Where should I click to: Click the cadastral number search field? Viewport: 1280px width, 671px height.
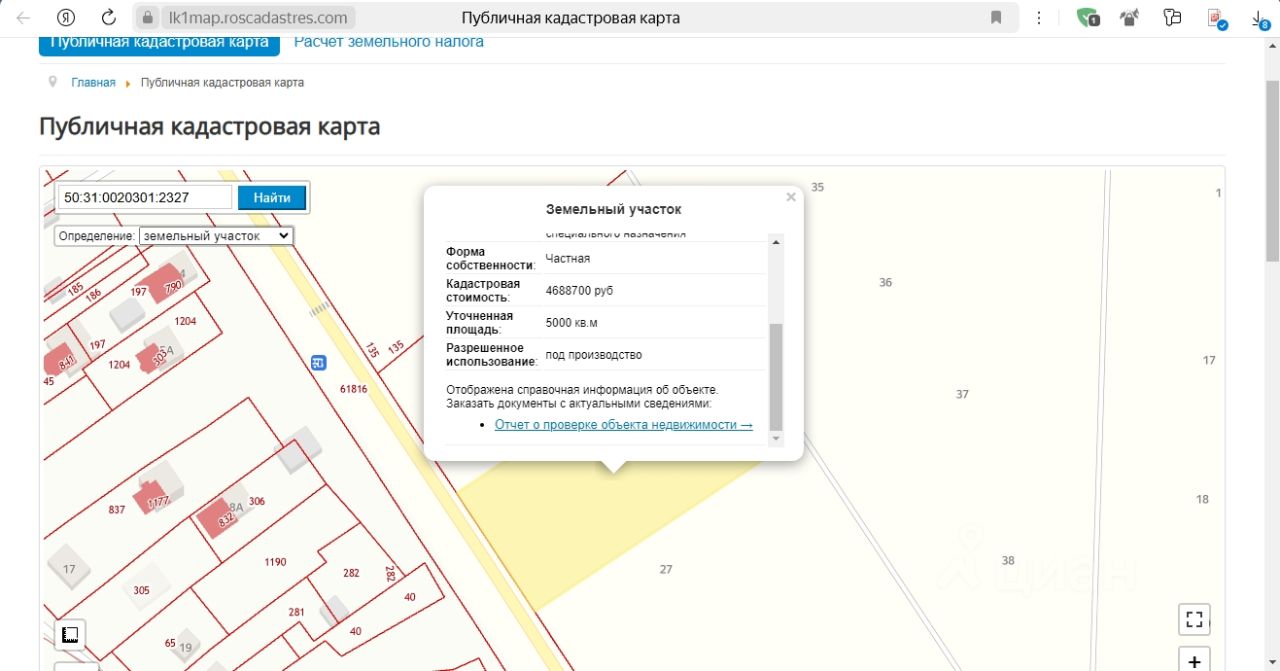pyautogui.click(x=145, y=198)
